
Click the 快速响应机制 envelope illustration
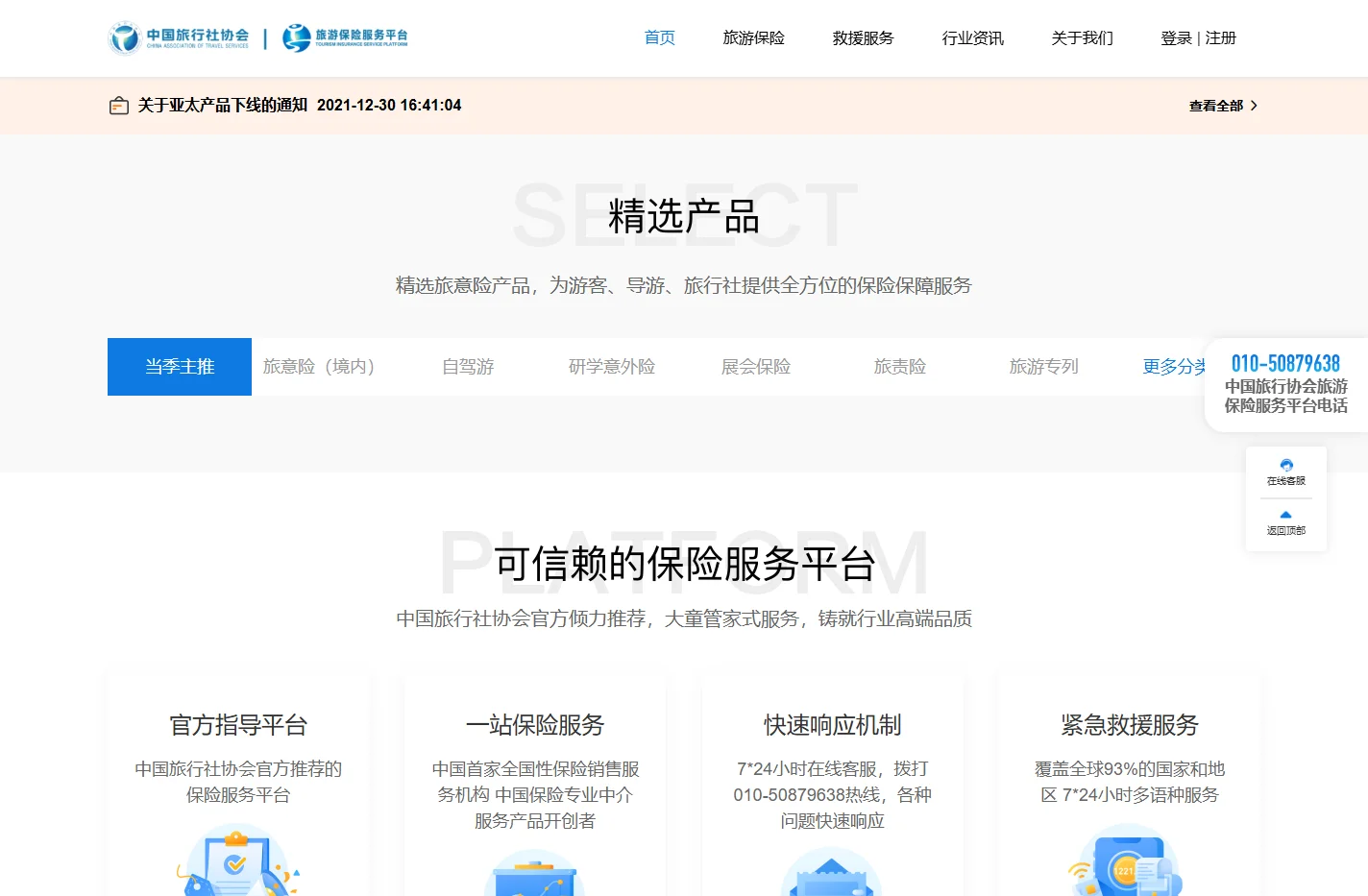click(x=832, y=872)
